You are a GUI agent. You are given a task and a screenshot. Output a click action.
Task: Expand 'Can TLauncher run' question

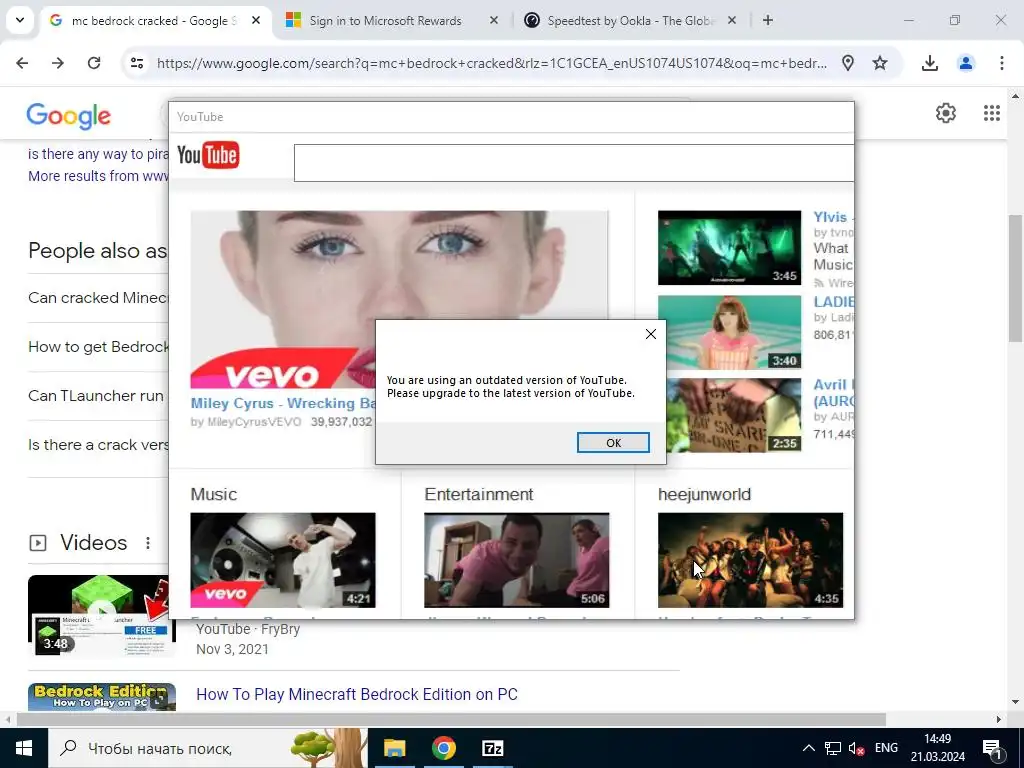[x=98, y=396]
